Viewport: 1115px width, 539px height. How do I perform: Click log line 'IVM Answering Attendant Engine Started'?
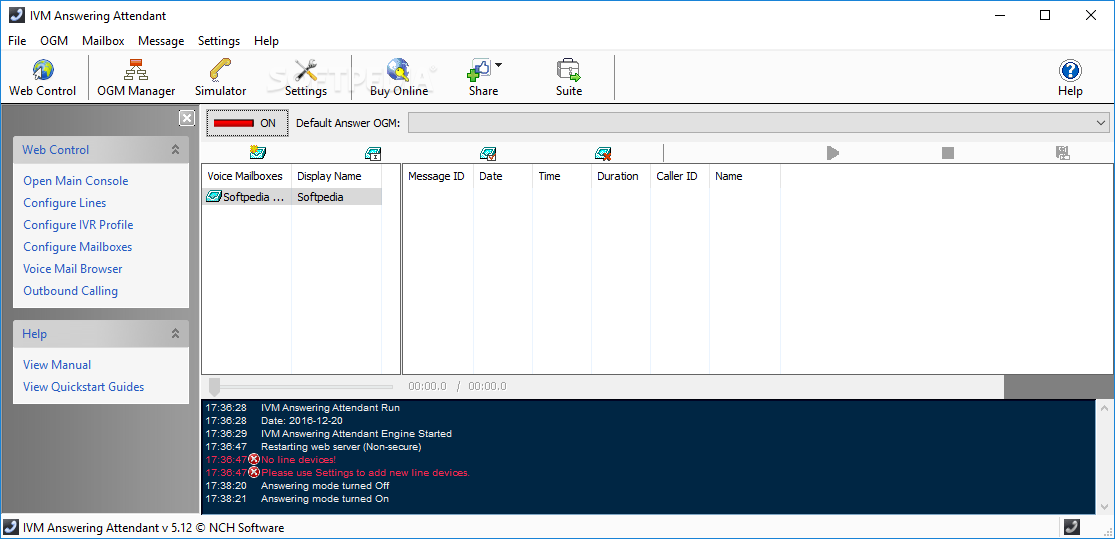356,434
